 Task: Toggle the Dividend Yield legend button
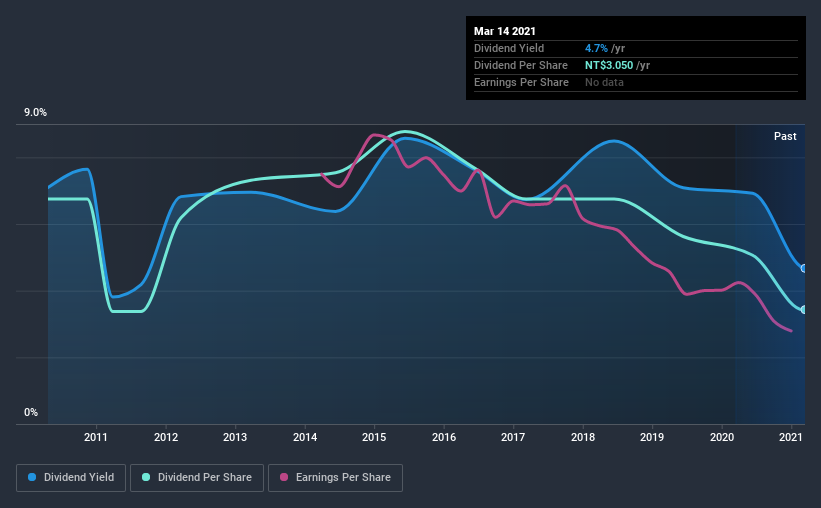pos(71,478)
